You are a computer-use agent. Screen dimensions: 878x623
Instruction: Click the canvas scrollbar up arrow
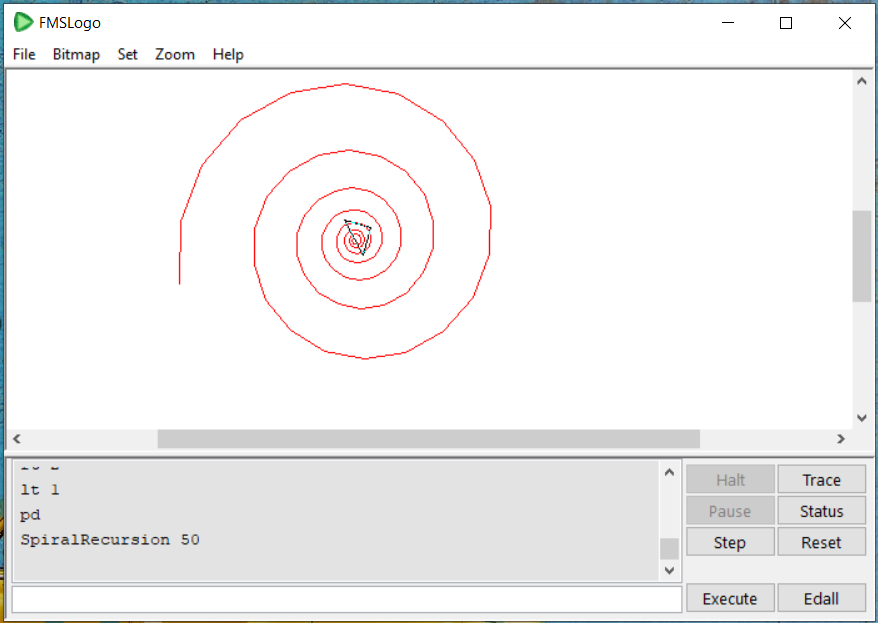tap(860, 80)
